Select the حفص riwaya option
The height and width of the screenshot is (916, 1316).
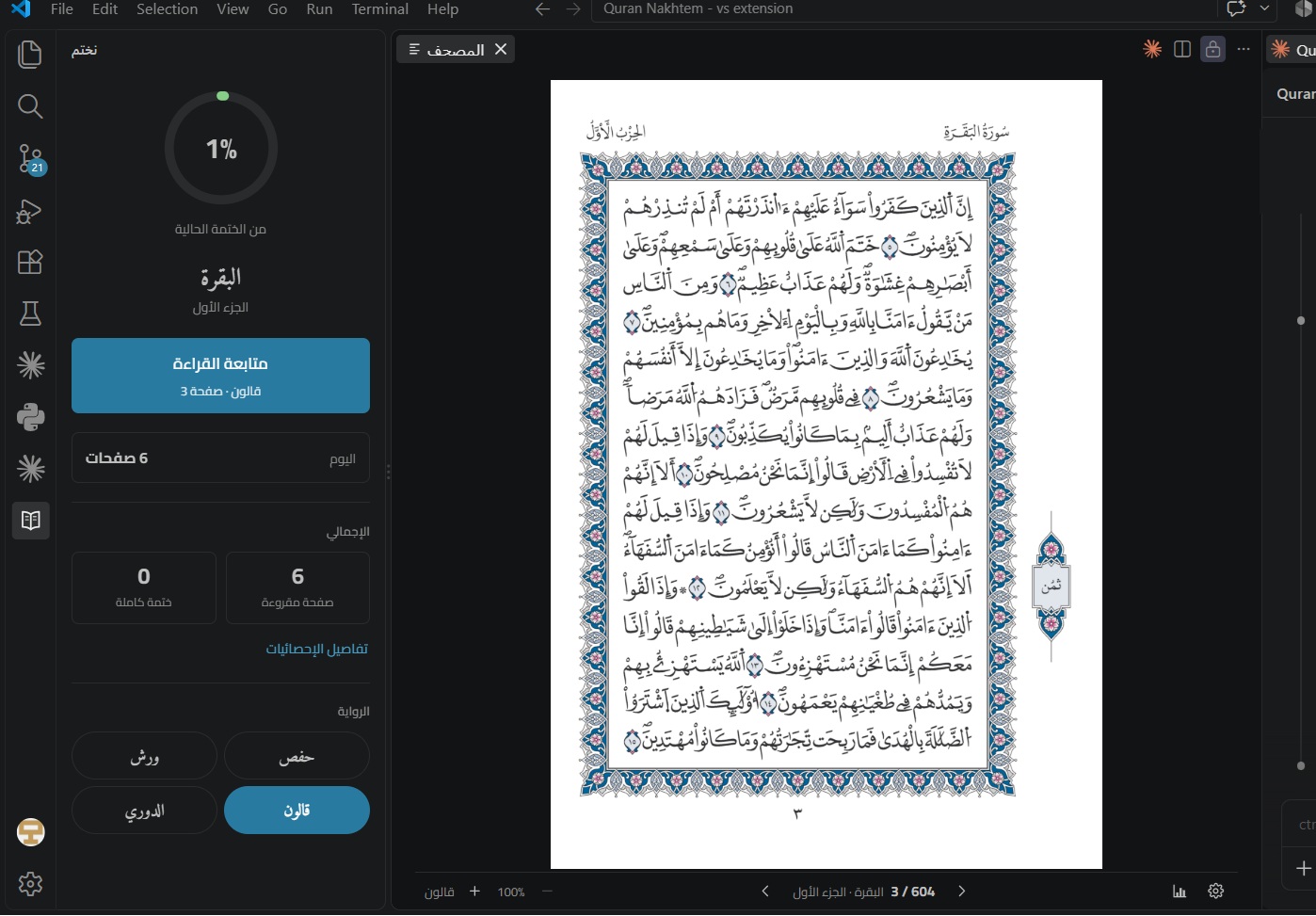[297, 756]
